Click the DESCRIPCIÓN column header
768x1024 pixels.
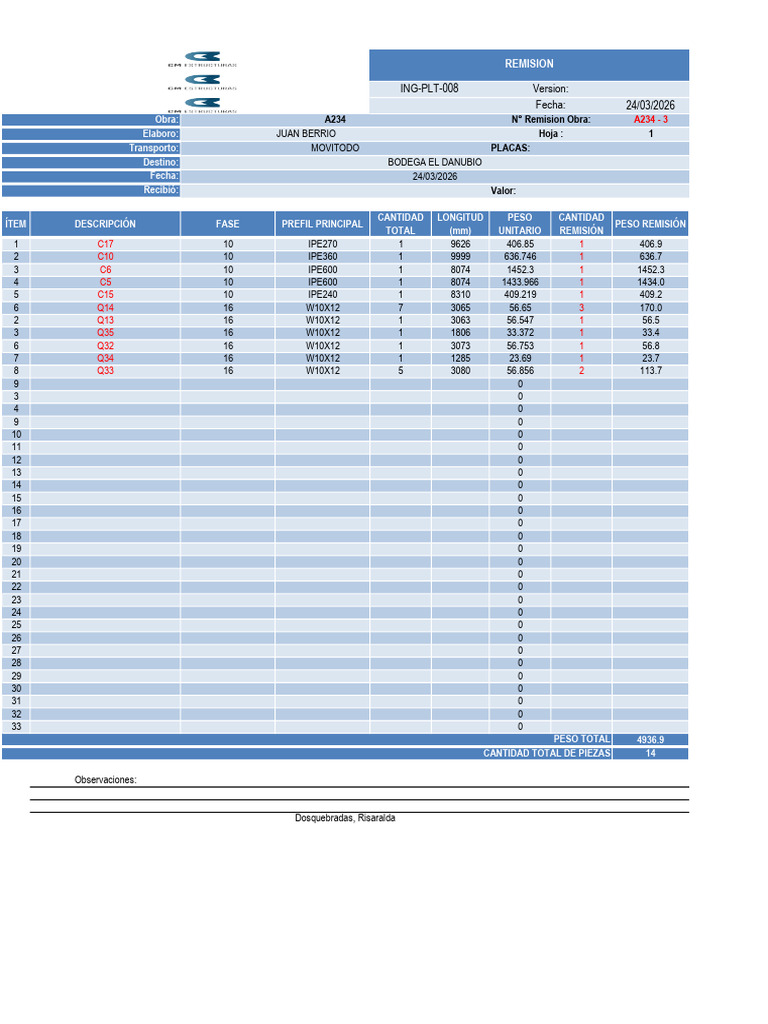(x=105, y=224)
